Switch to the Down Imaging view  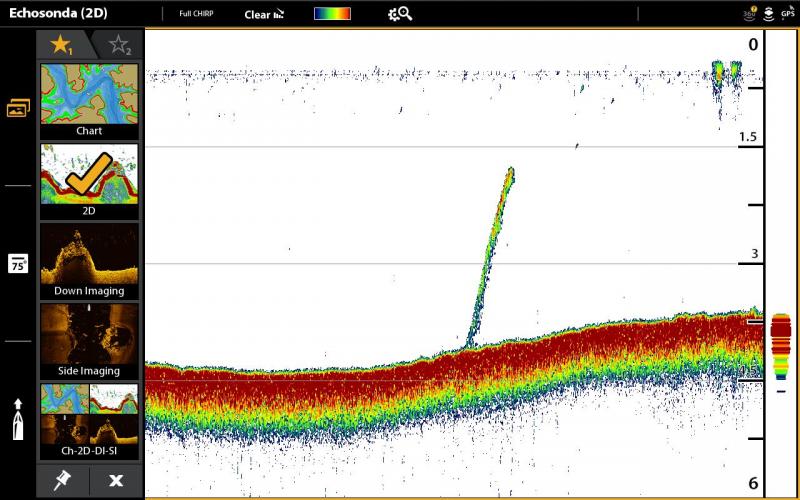coord(89,260)
